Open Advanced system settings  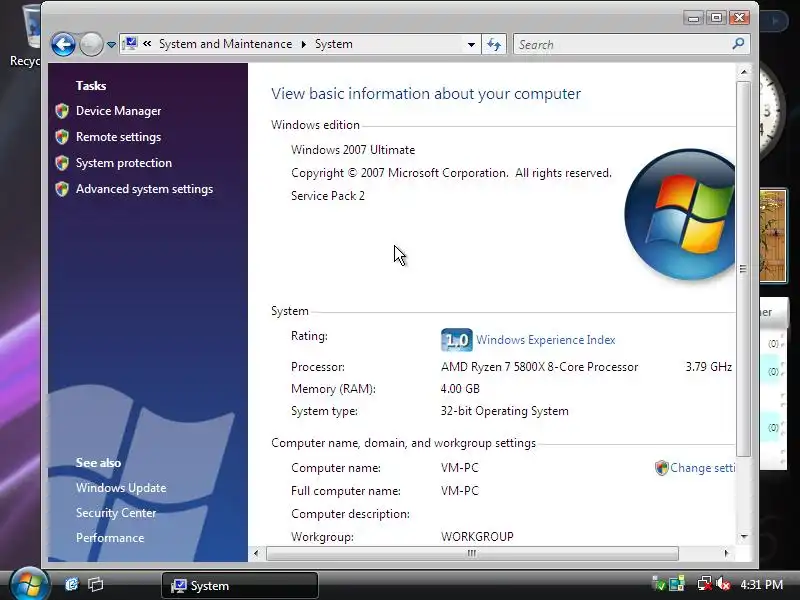coord(144,189)
